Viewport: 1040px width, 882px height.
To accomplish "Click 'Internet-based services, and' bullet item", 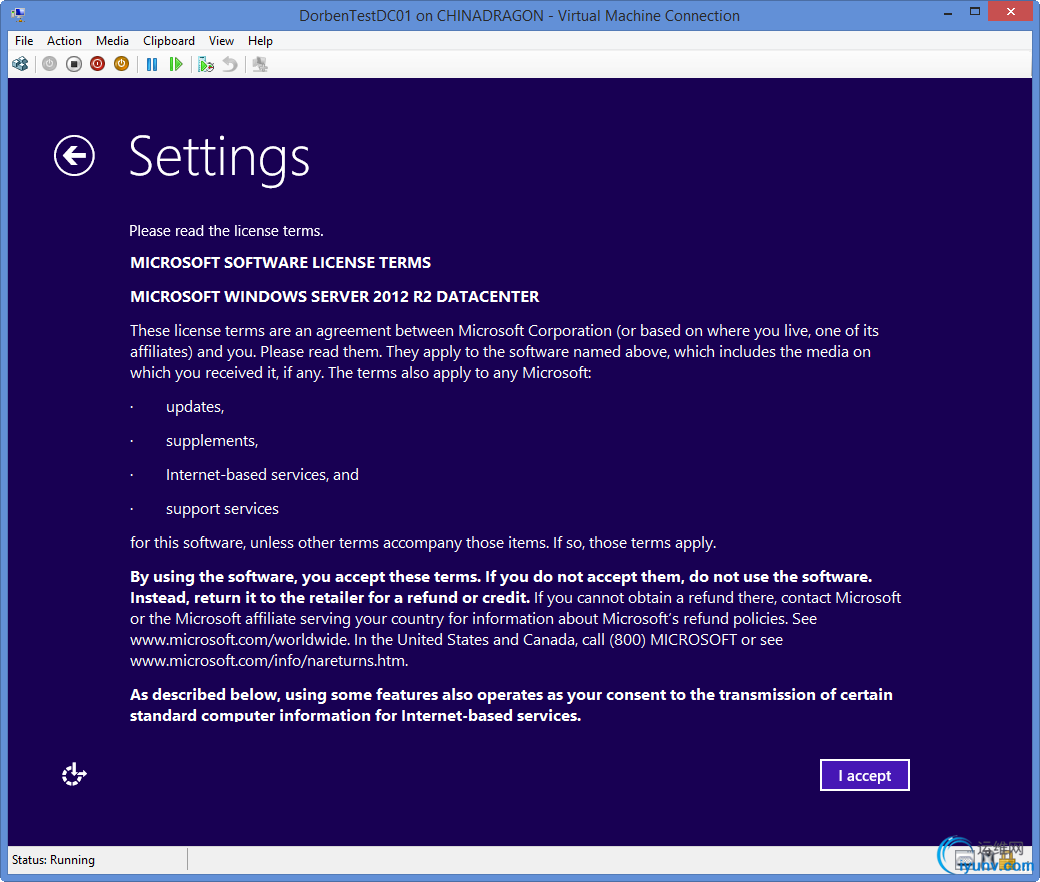I will (262, 475).
